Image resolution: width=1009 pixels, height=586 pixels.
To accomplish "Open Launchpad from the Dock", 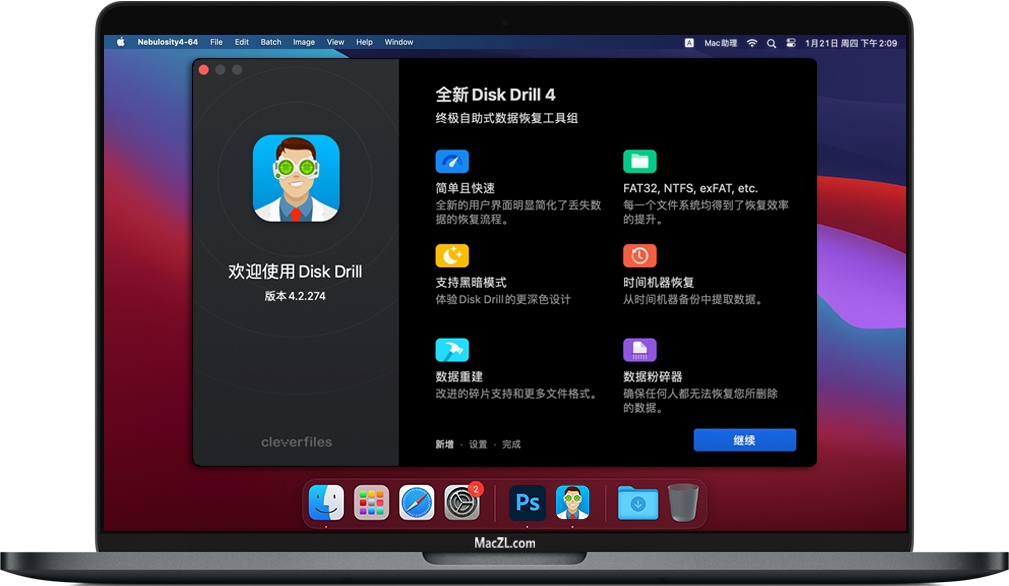I will tap(371, 502).
